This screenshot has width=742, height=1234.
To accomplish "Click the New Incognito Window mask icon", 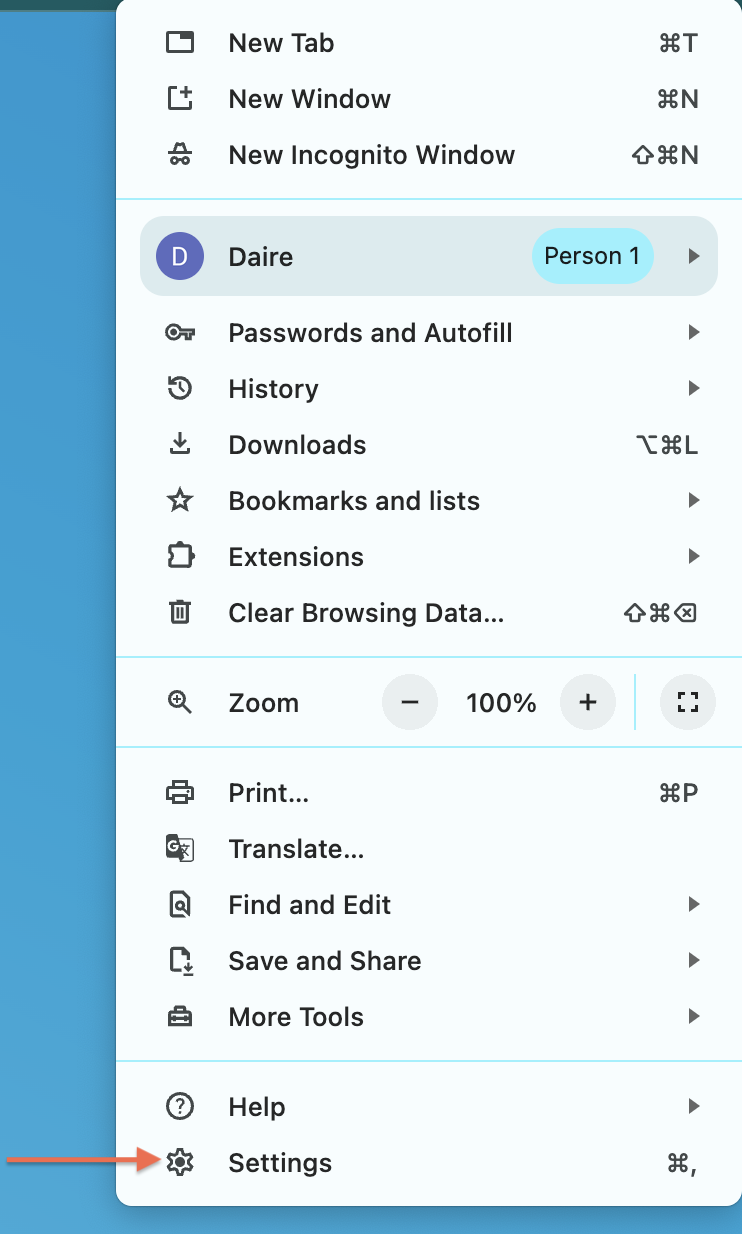I will point(180,154).
